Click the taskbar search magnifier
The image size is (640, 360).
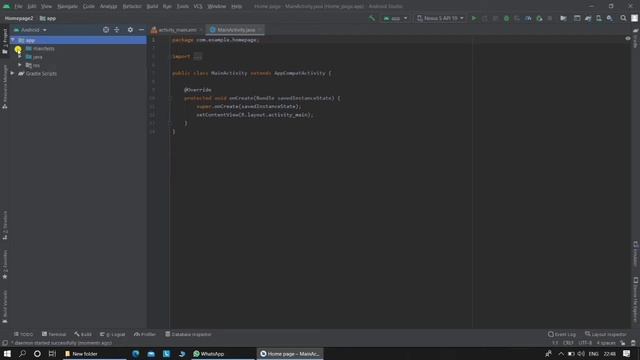[x=22, y=353]
